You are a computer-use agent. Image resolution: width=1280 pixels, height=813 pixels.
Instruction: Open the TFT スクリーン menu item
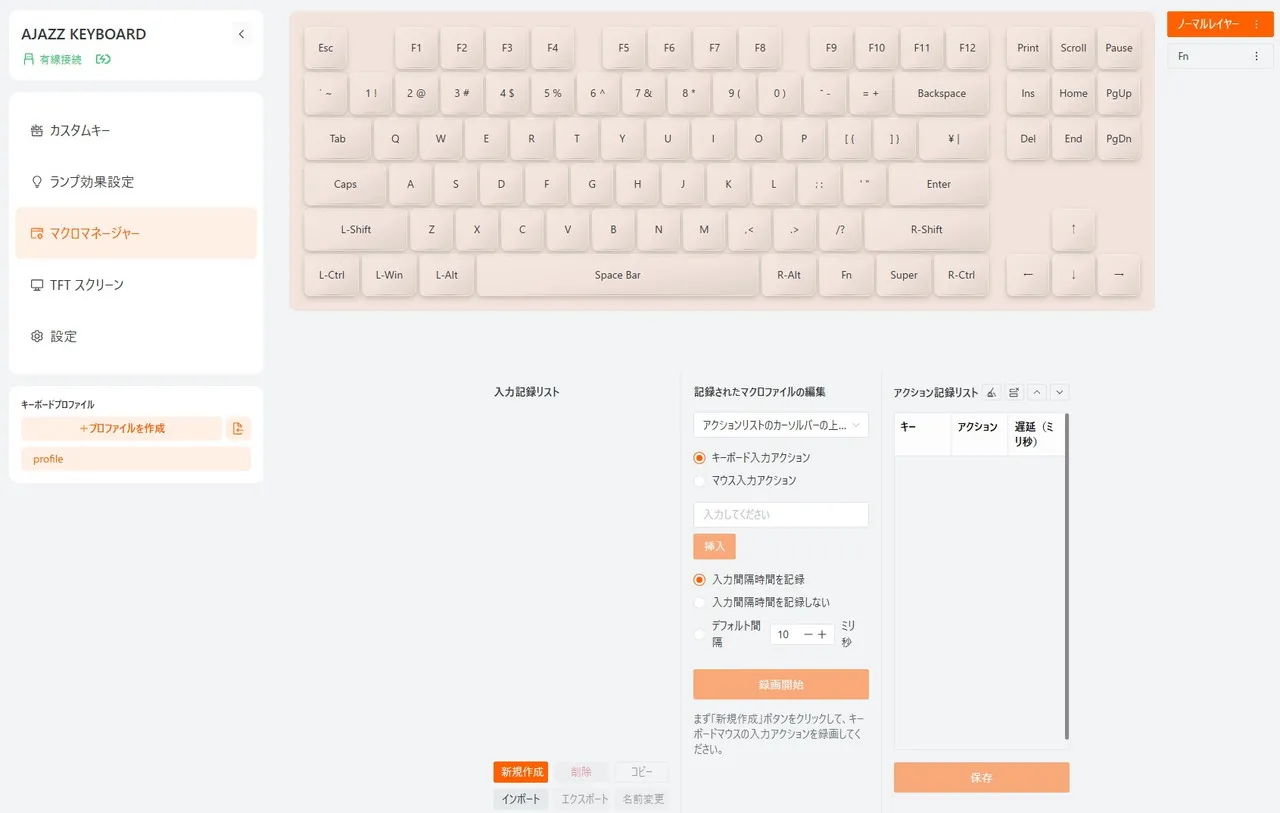pyautogui.click(x=87, y=285)
